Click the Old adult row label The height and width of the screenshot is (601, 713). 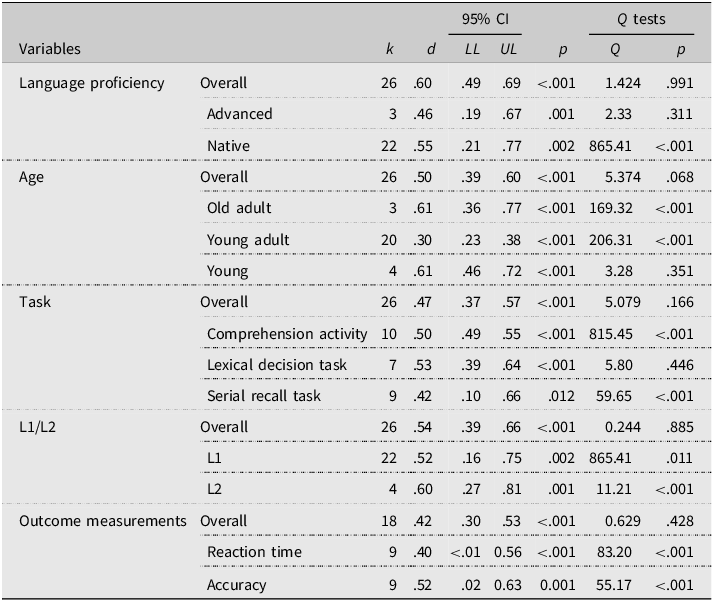(x=239, y=208)
